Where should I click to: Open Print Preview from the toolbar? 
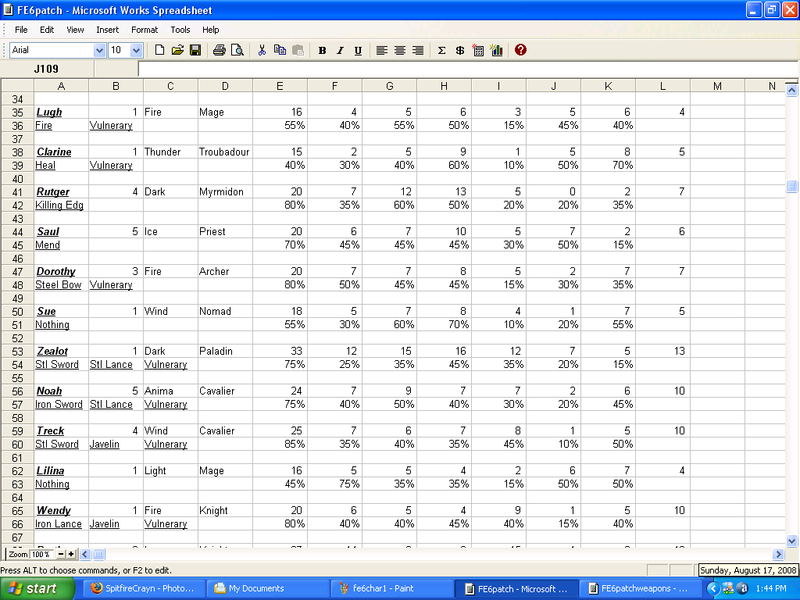237,50
